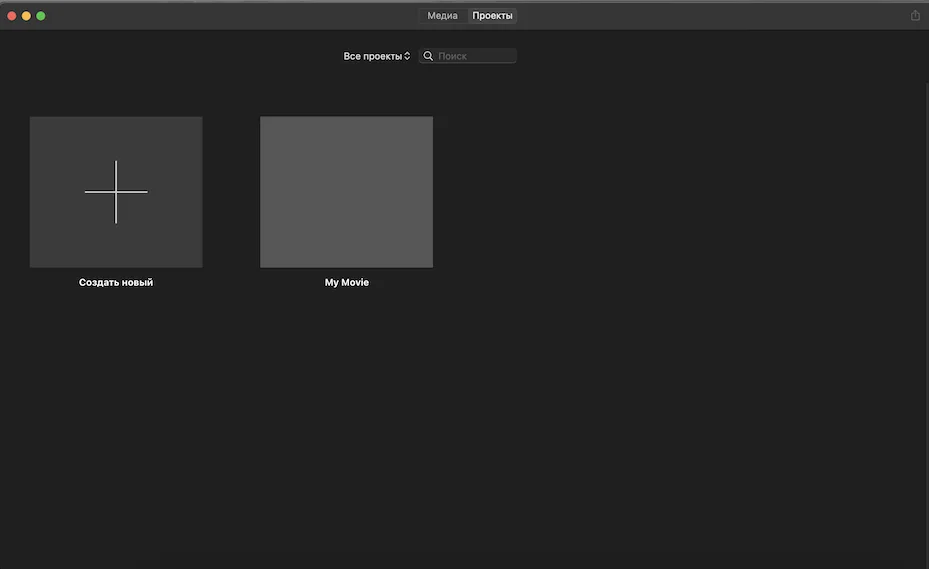
Task: Click the Создать новый label
Action: (x=116, y=283)
